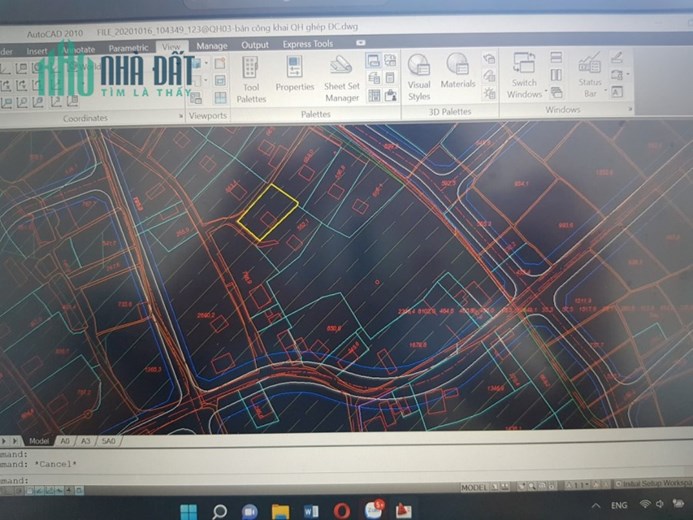Toggle the MODEL space button in status bar
This screenshot has width=693, height=520.
[x=473, y=487]
